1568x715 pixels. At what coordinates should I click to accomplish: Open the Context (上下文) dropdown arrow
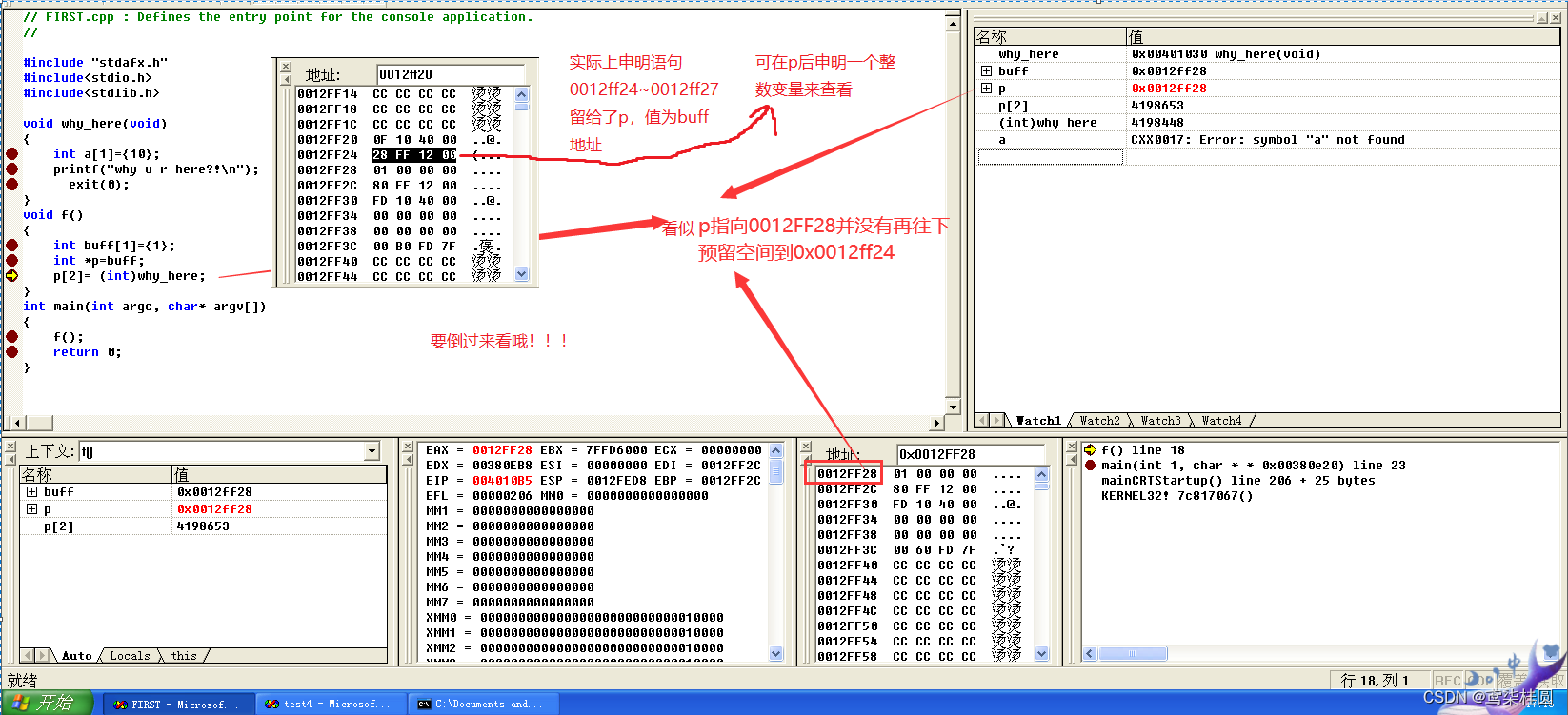372,451
